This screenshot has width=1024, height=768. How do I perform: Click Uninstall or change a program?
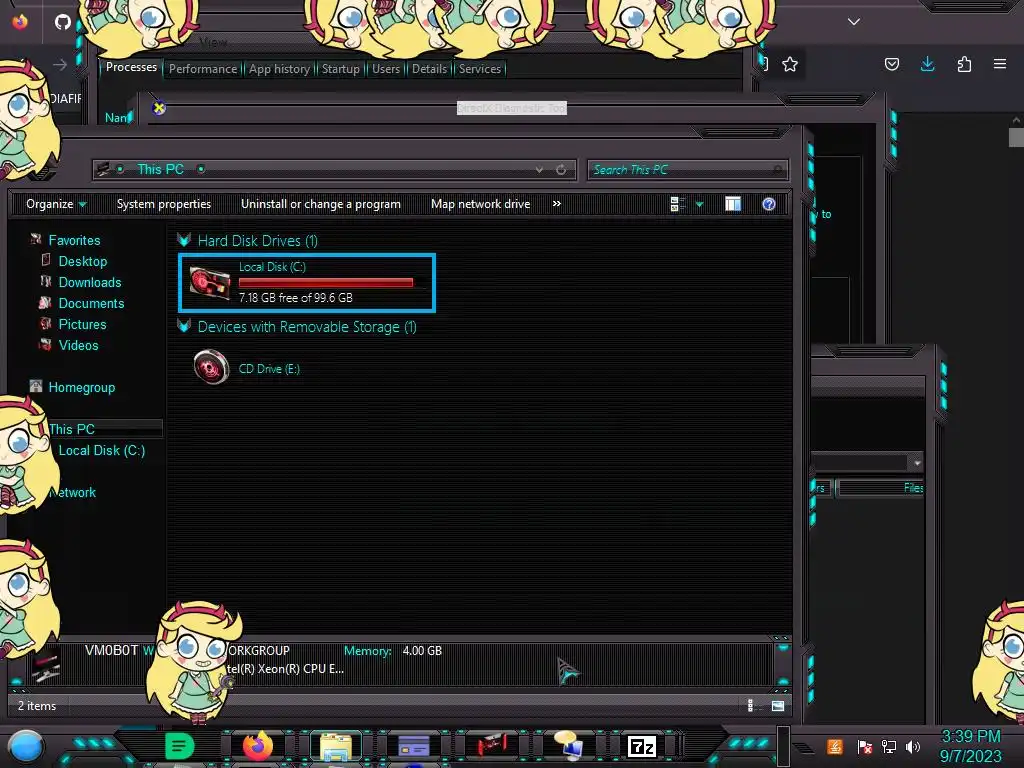click(321, 204)
